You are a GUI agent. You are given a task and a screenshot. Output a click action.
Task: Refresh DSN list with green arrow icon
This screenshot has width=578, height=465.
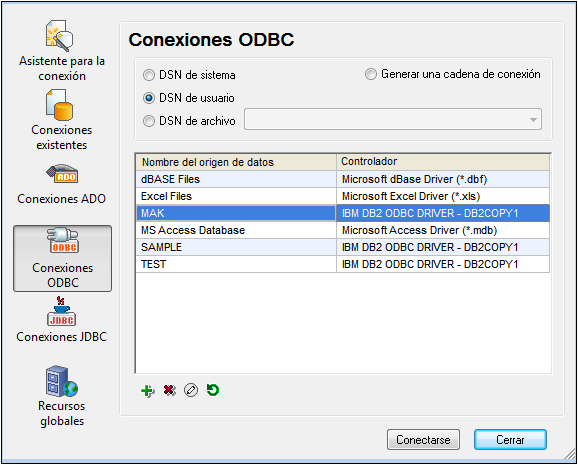coord(213,390)
